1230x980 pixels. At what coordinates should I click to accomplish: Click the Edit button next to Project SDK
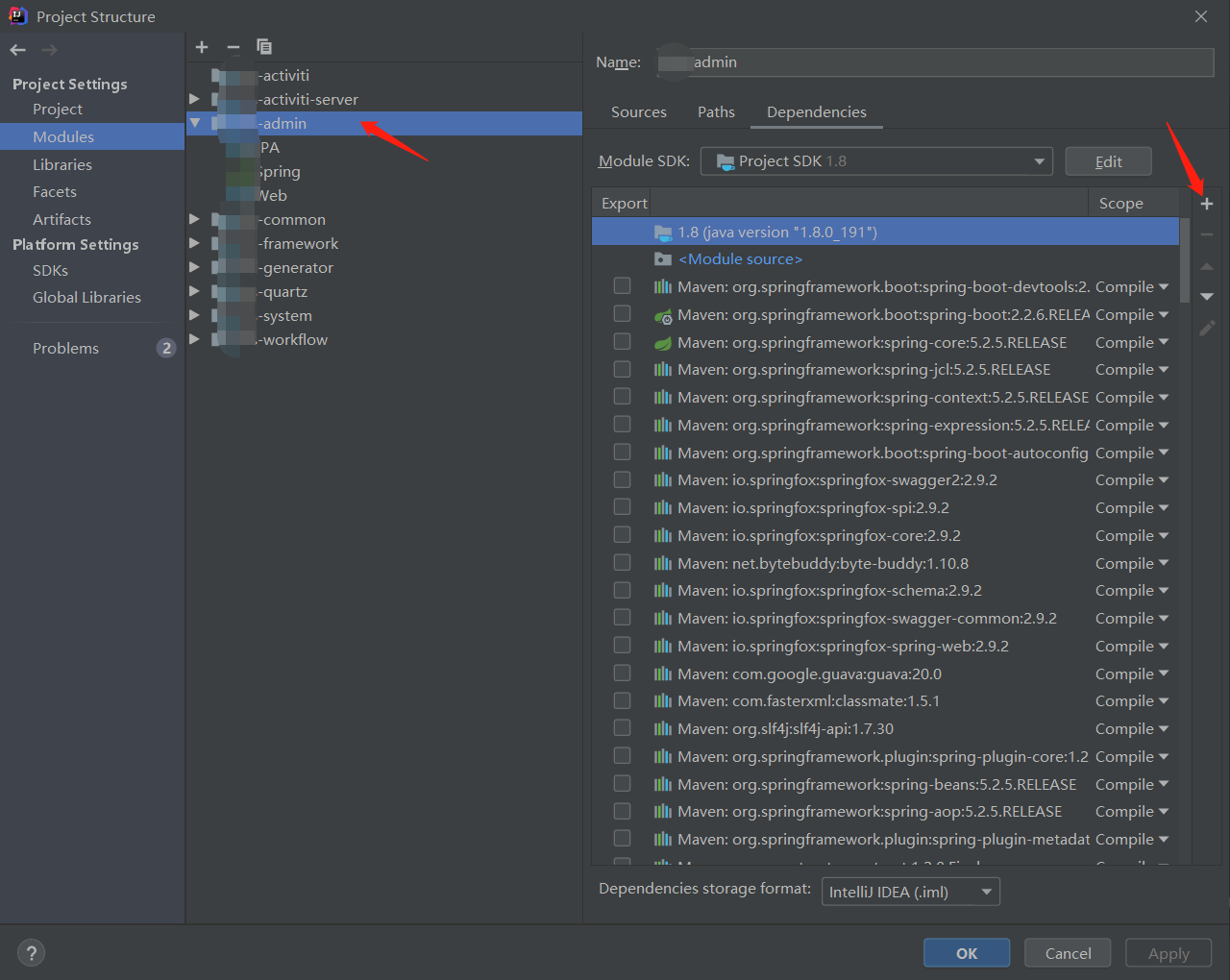coord(1108,160)
